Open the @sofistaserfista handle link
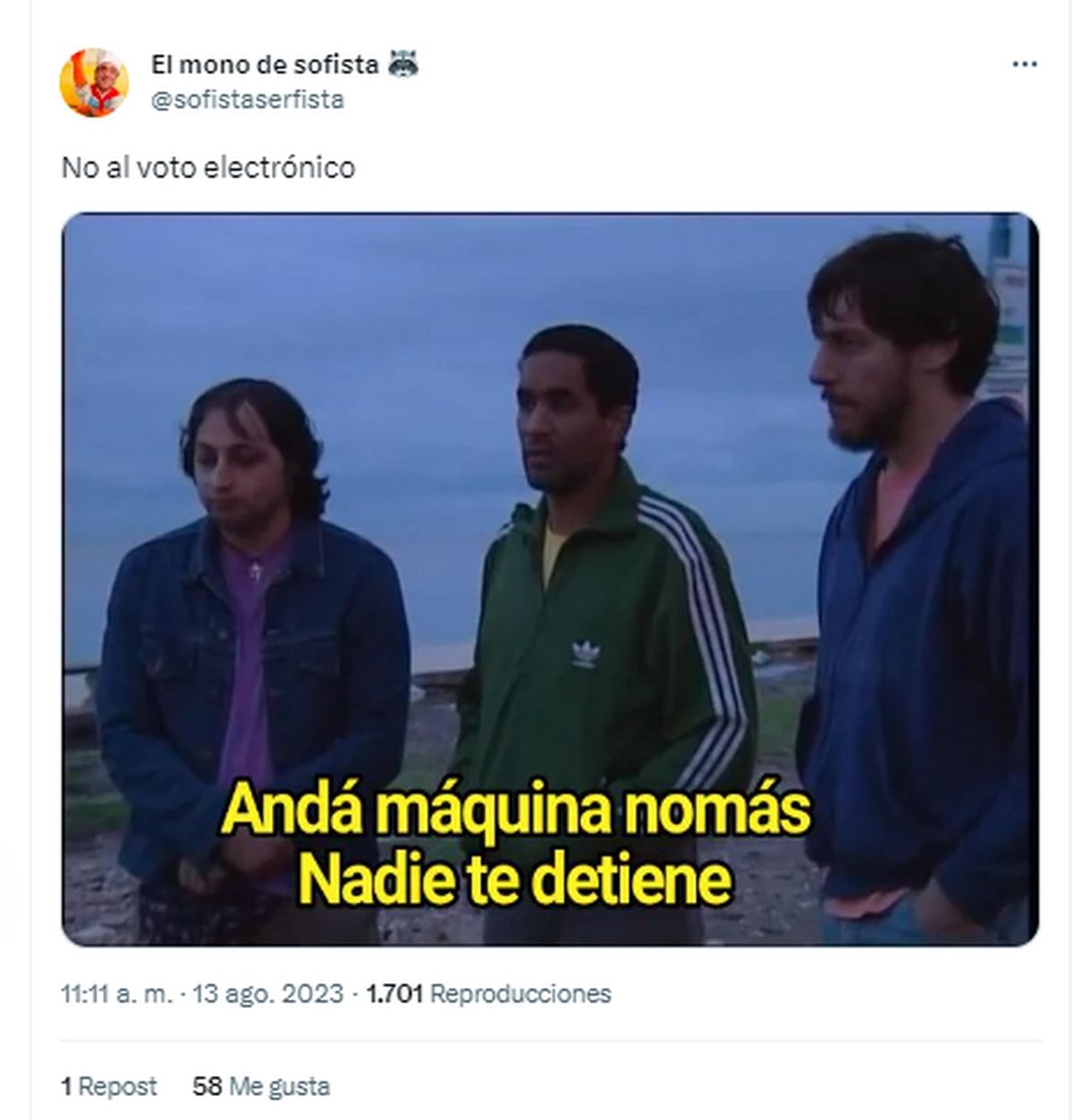 [248, 99]
